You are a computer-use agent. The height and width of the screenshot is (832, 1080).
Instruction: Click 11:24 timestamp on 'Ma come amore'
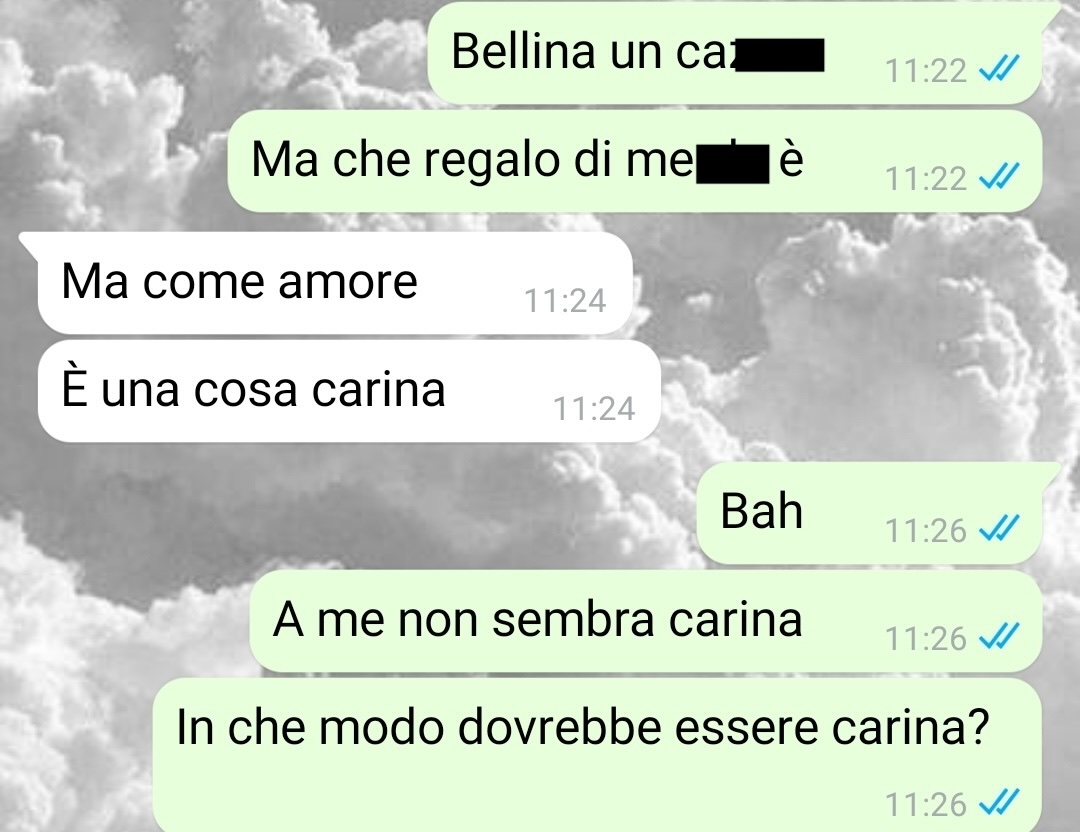(x=565, y=301)
